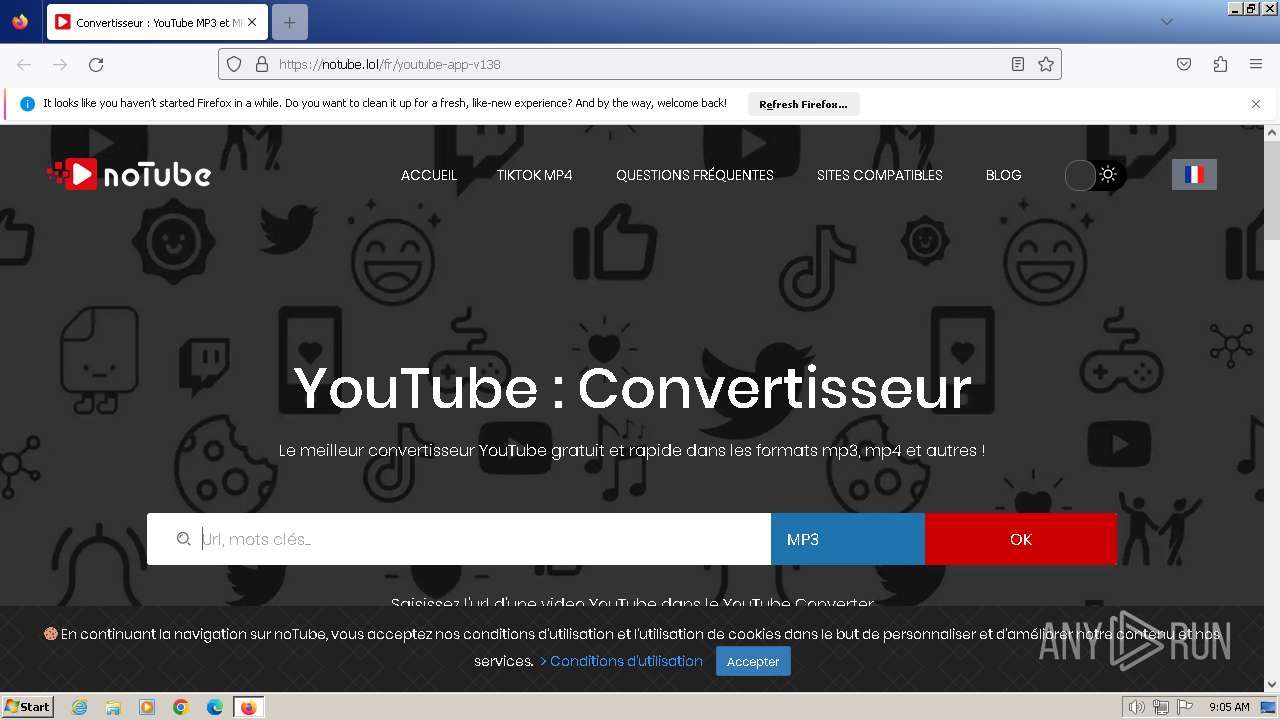Click the network tray icon
1280x720 pixels.
click(x=1161, y=707)
